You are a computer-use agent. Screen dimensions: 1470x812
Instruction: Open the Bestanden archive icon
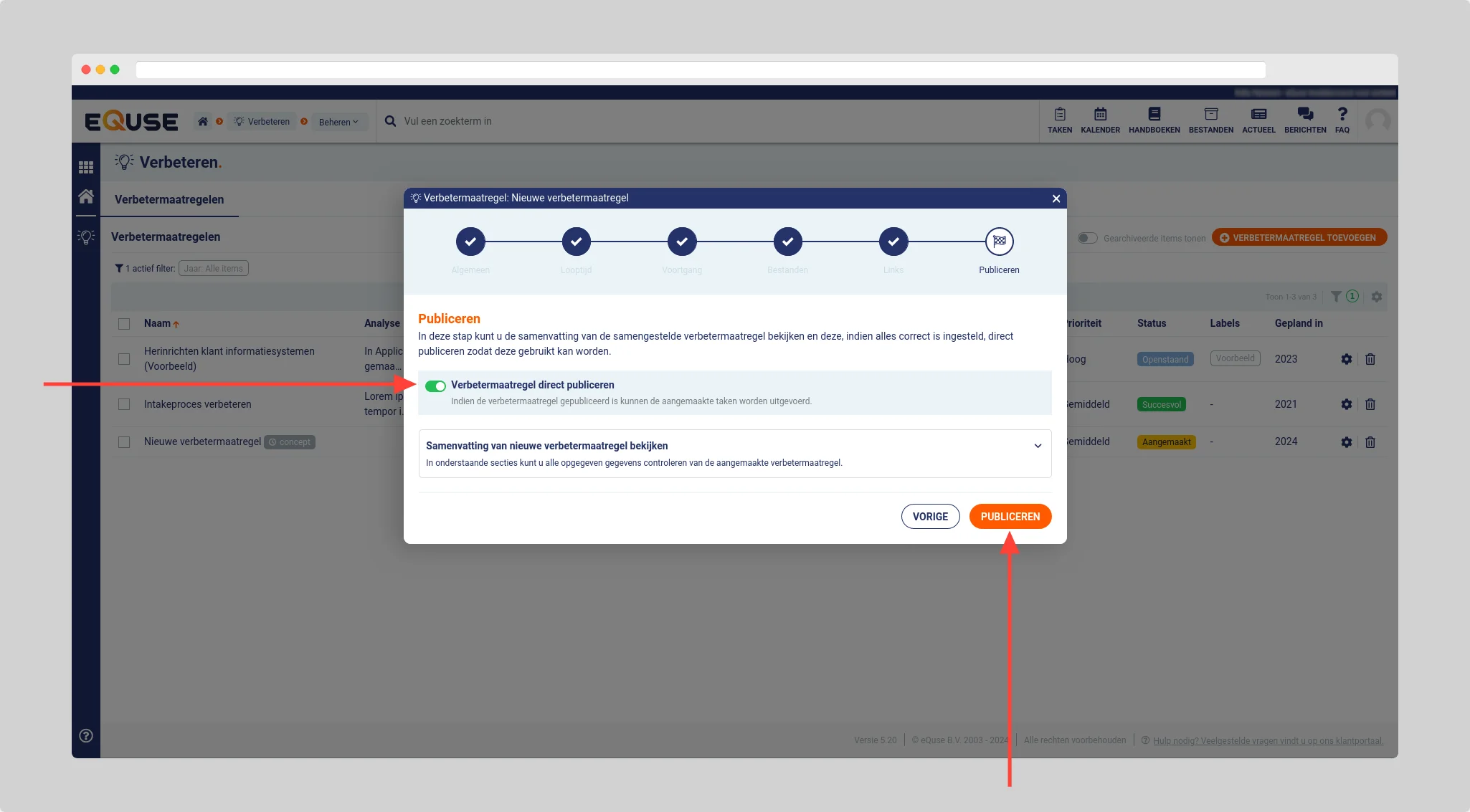[x=1210, y=115]
